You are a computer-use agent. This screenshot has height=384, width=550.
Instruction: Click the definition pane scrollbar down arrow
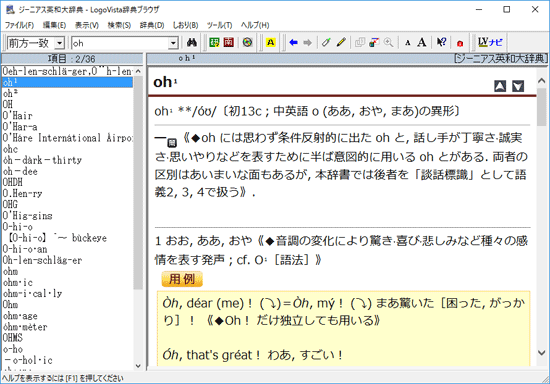click(542, 352)
